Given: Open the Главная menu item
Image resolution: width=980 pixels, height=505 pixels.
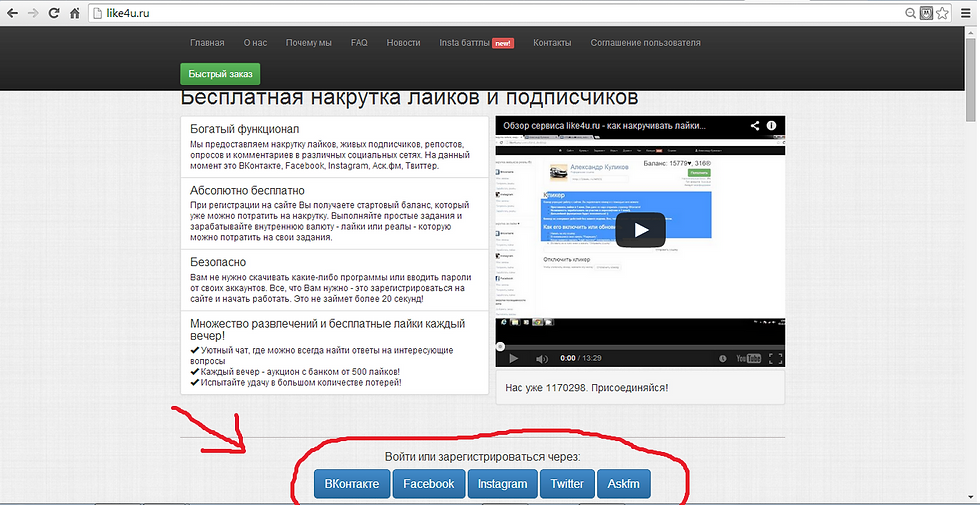Looking at the screenshot, I should click(207, 42).
